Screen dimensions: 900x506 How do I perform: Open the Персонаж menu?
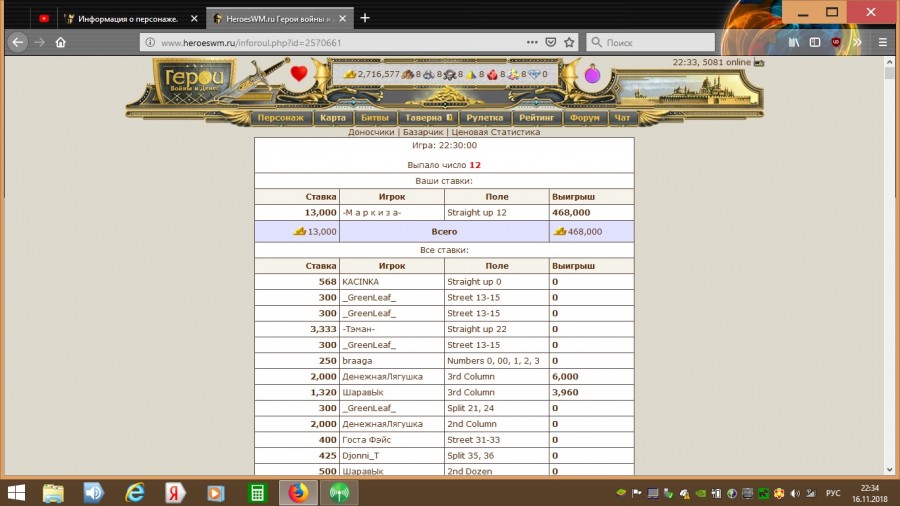pos(280,117)
